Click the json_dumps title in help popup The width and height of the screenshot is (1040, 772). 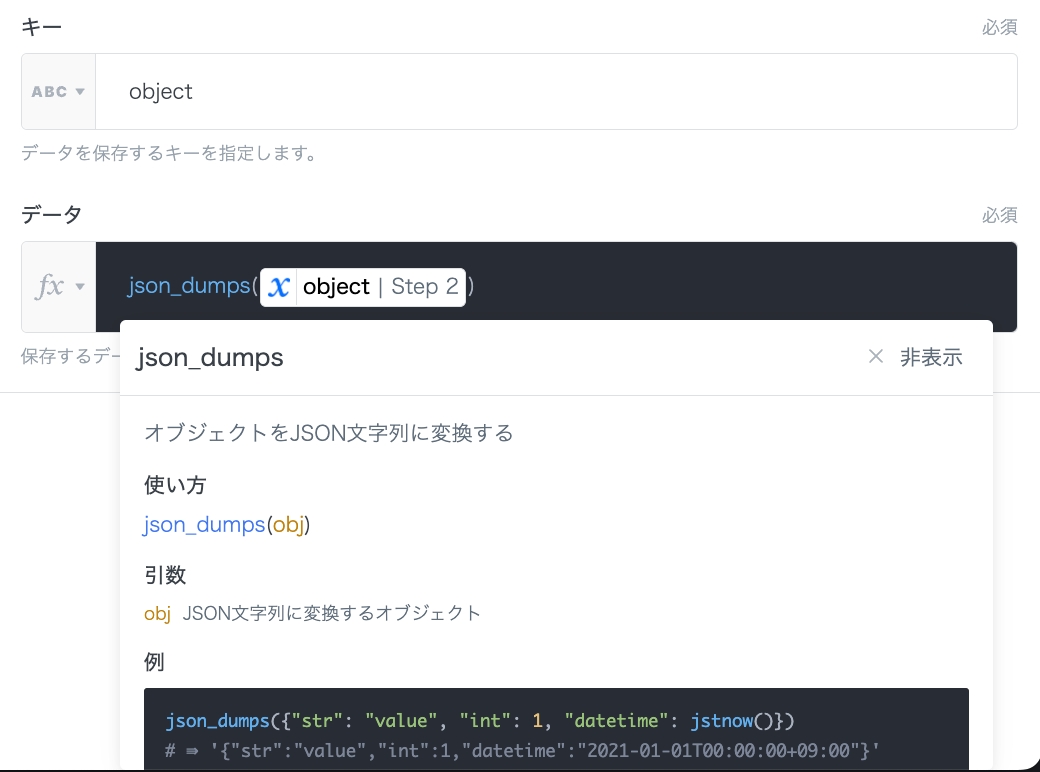pyautogui.click(x=210, y=357)
